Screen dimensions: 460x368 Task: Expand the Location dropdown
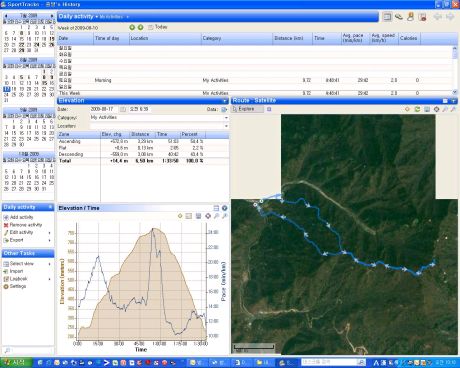click(x=226, y=126)
